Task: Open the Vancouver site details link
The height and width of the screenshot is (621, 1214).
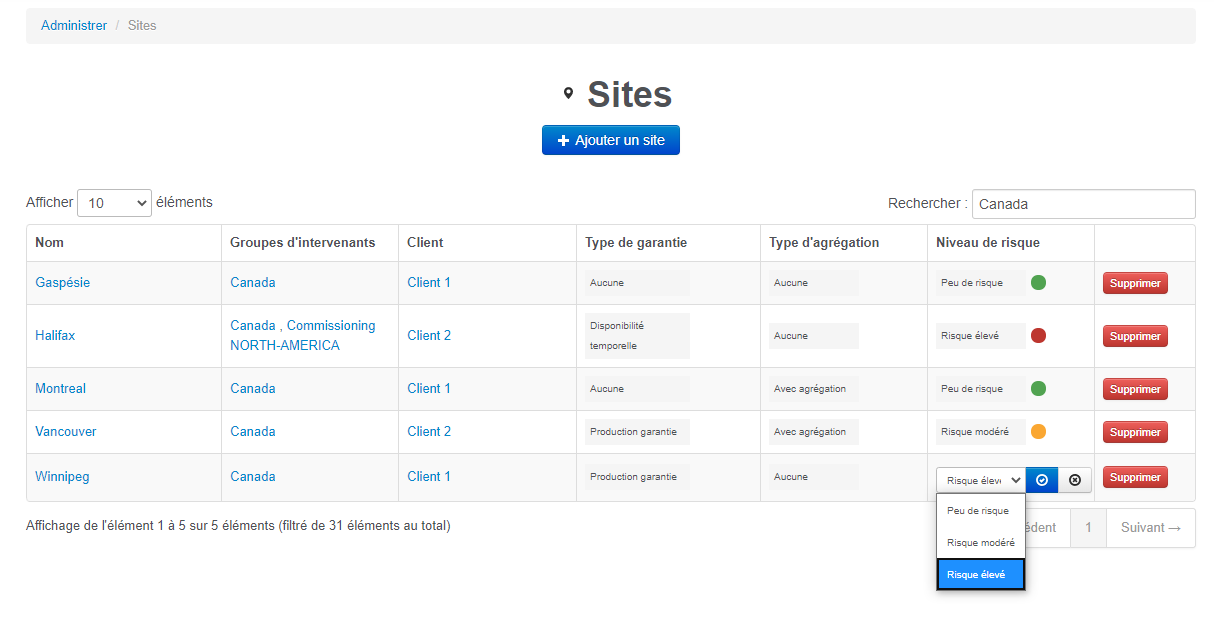Action: pos(65,431)
